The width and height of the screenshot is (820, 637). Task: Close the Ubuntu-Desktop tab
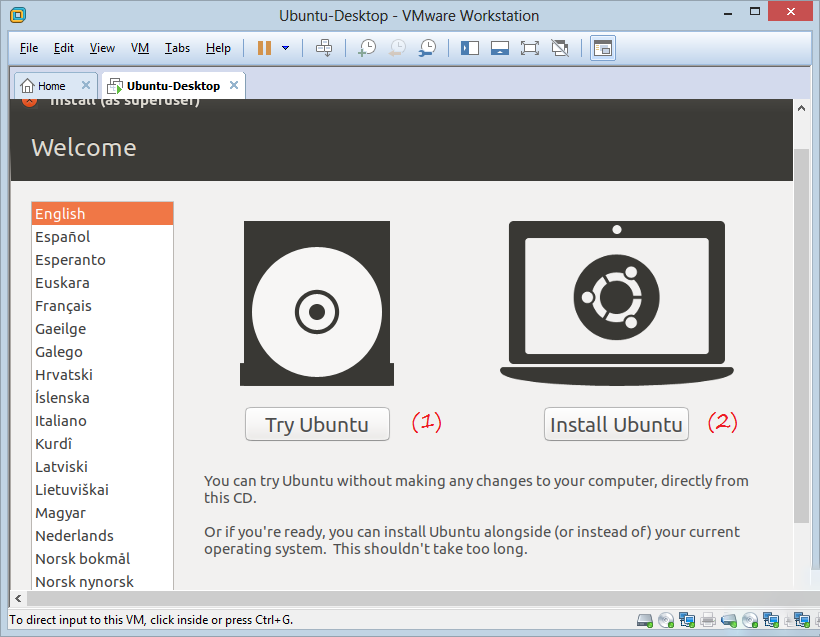[x=234, y=86]
